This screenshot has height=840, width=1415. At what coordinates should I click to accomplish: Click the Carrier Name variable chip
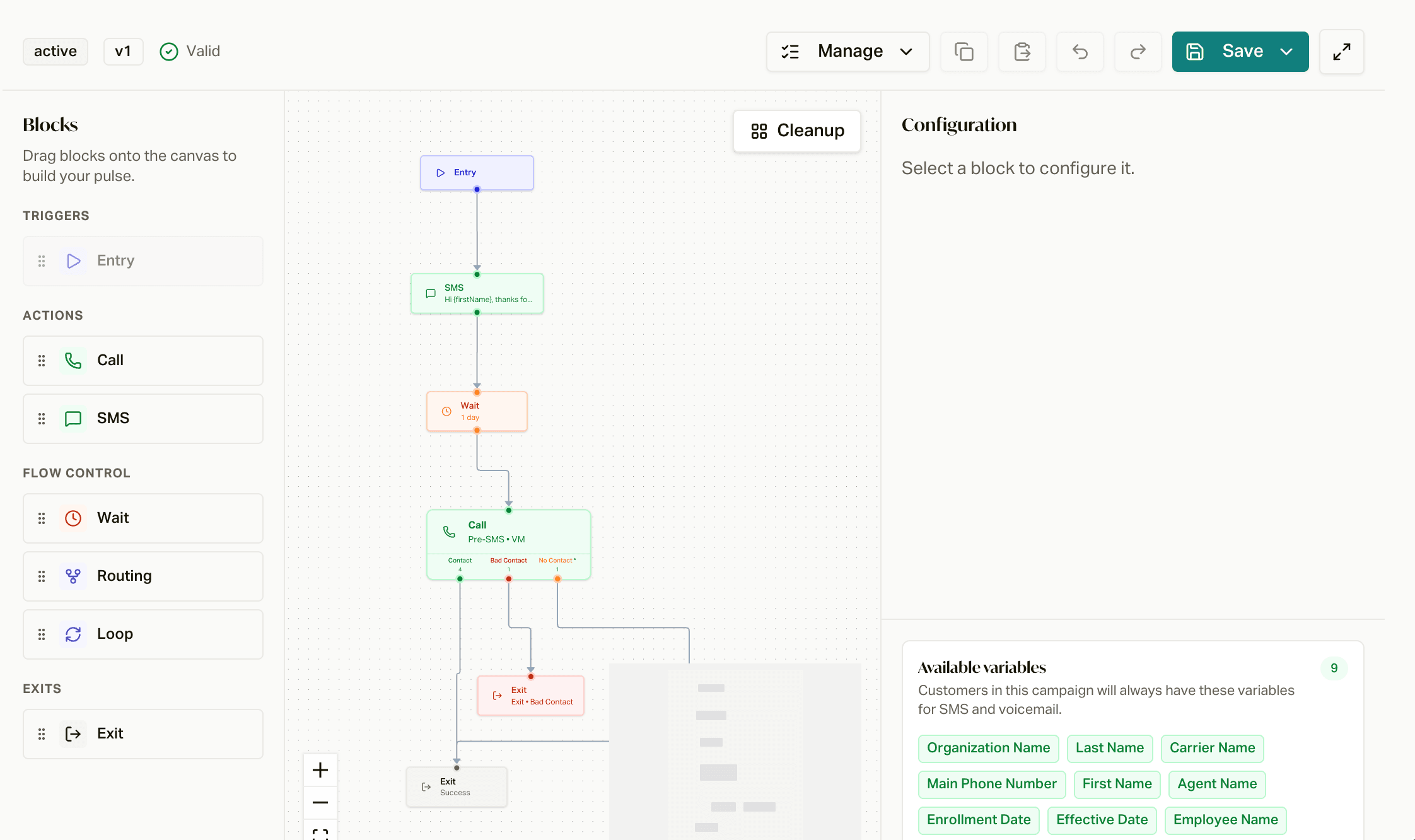pos(1212,749)
